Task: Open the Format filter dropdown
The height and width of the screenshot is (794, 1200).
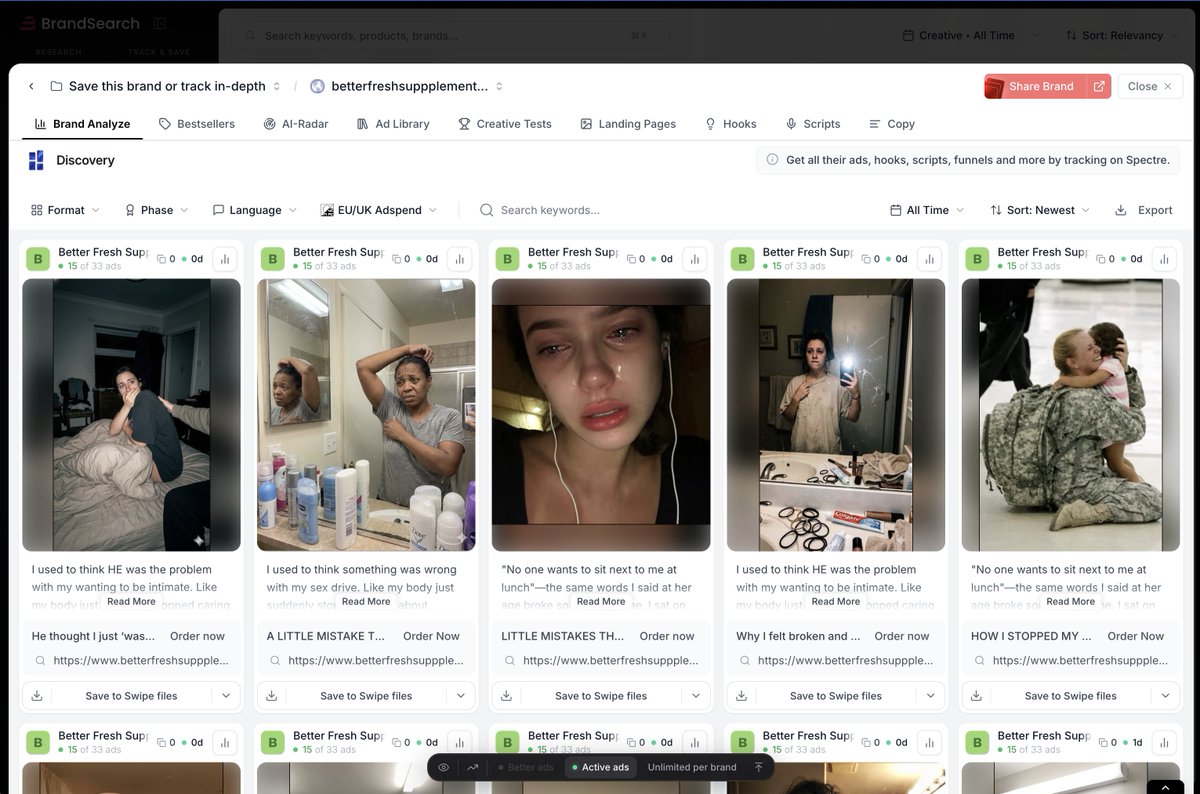Action: 65,210
